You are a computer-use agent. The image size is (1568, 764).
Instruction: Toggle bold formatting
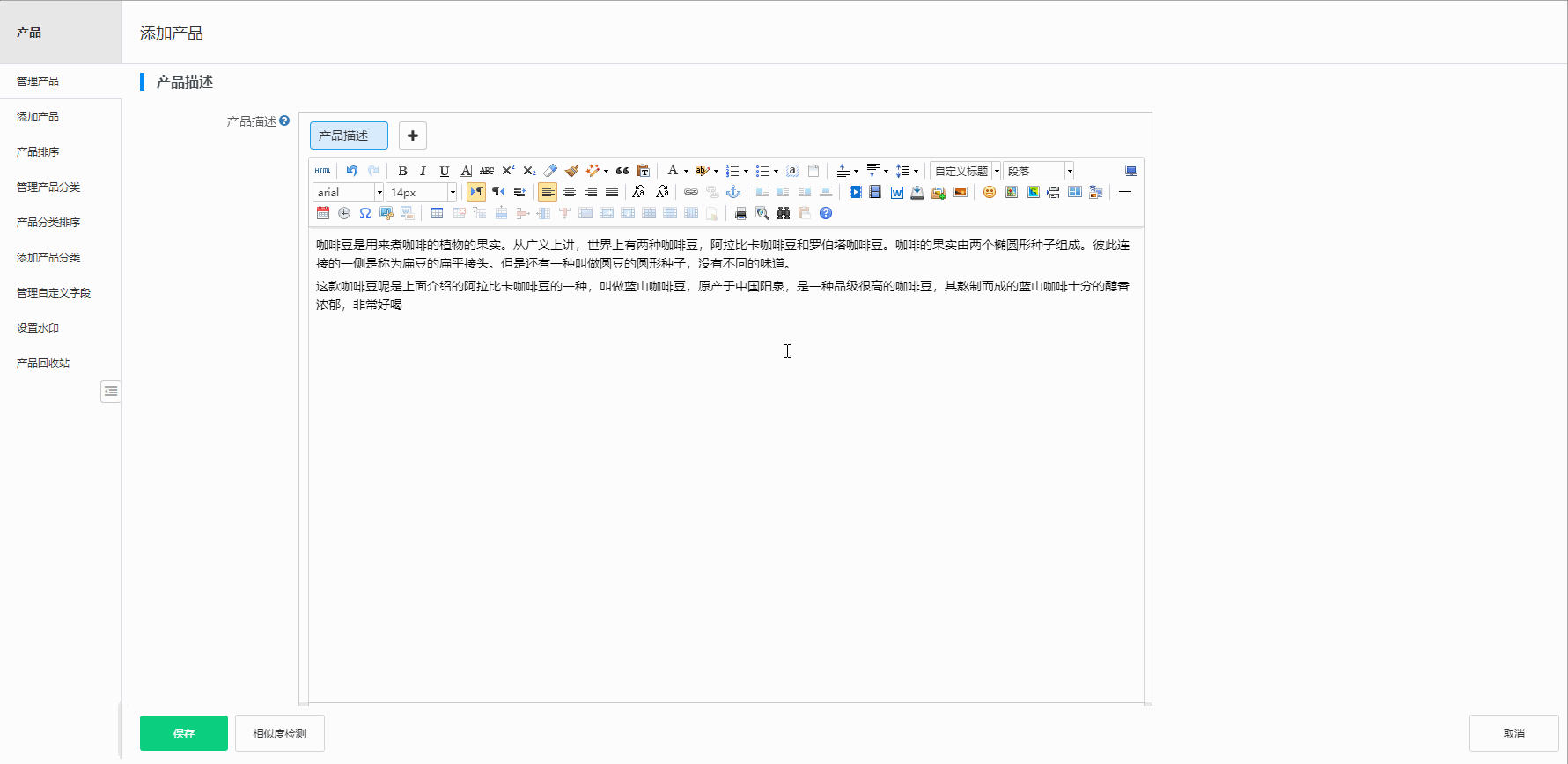402,171
